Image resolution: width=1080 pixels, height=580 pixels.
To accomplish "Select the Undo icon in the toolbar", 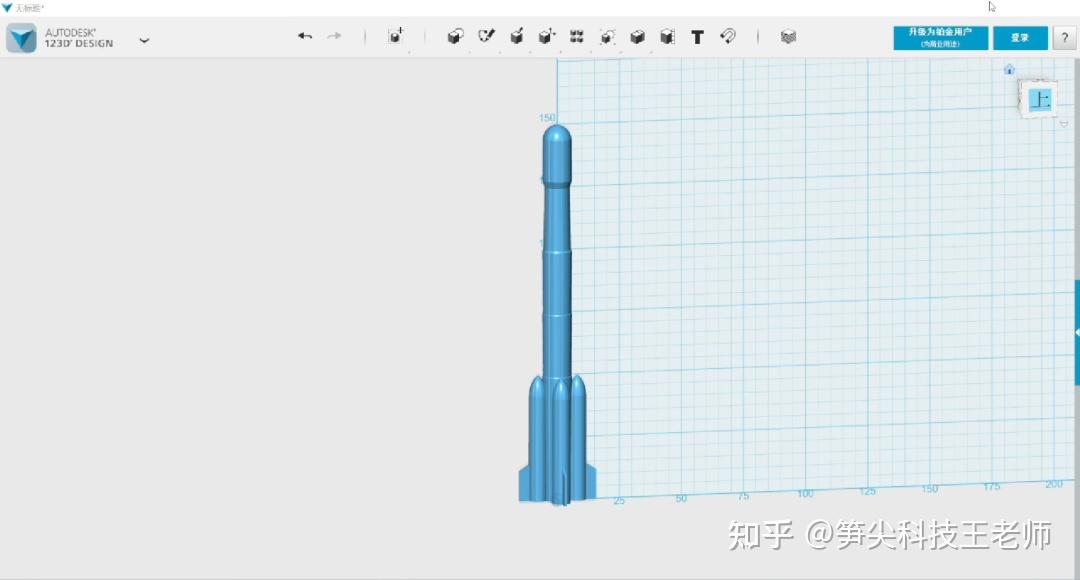I will pyautogui.click(x=305, y=36).
